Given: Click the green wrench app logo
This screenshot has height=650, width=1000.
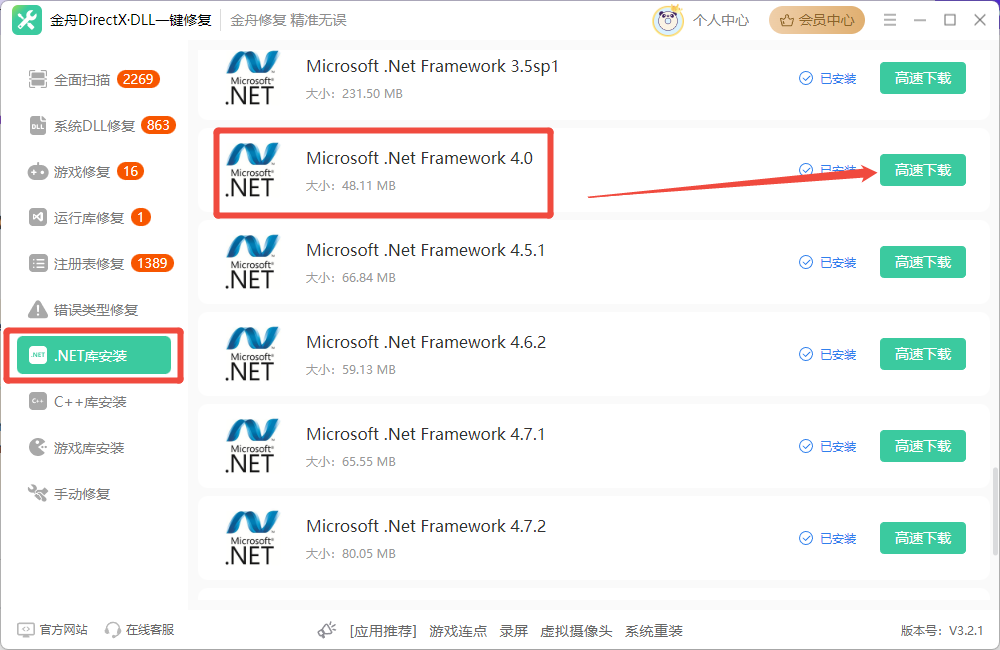Looking at the screenshot, I should click(27, 20).
